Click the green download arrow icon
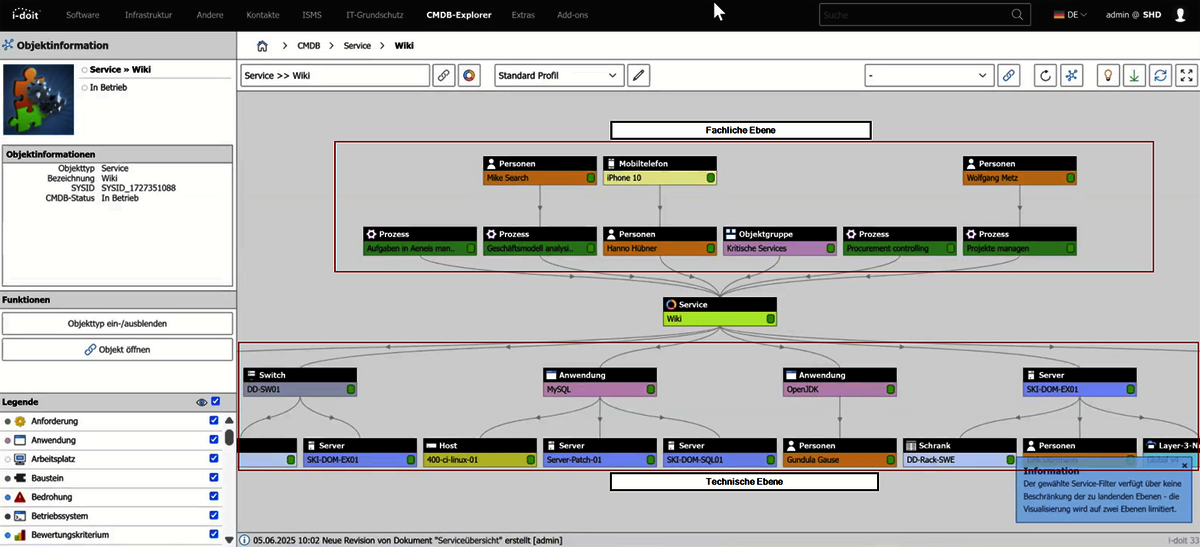This screenshot has height=547, width=1200. (1135, 76)
